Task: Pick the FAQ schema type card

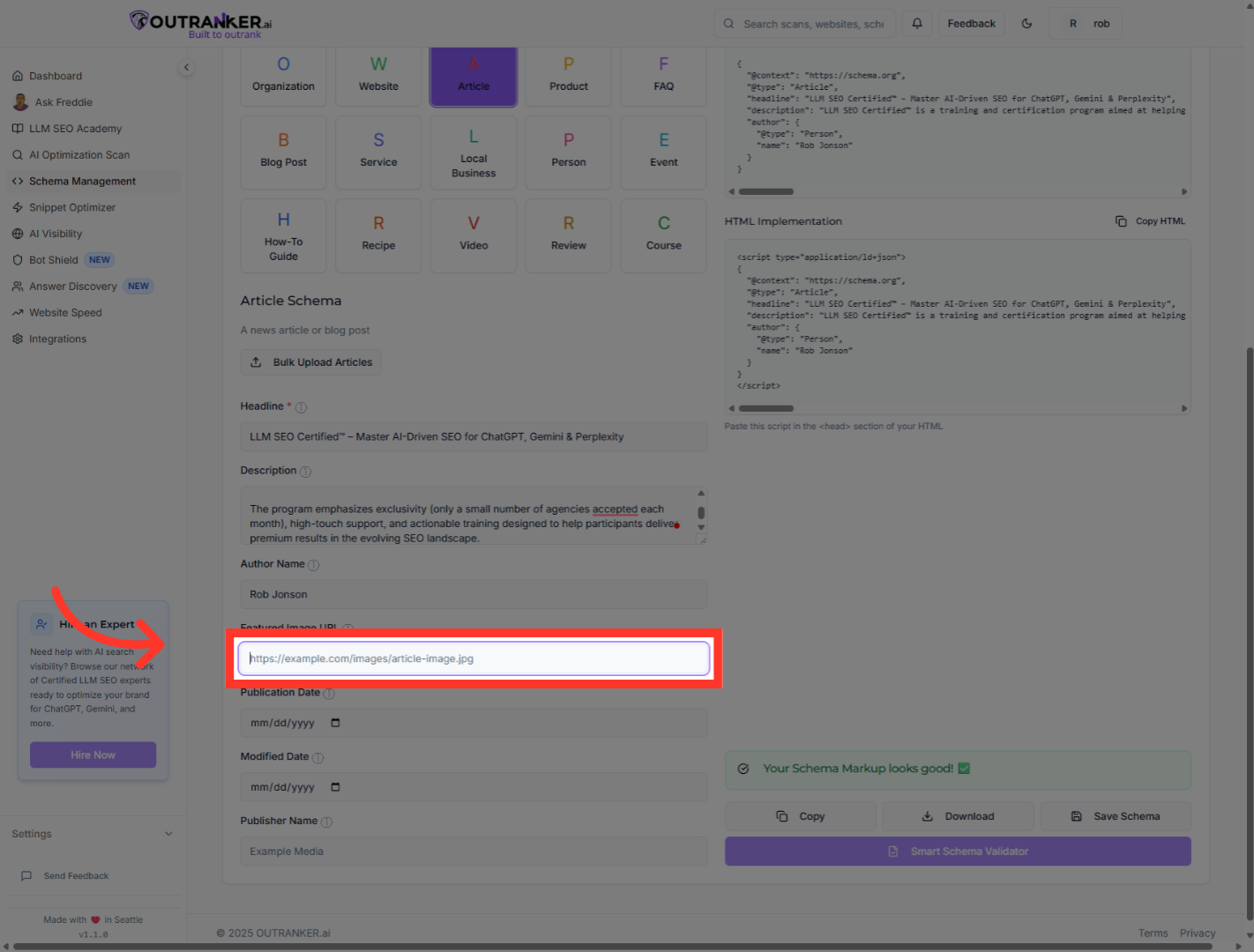Action: point(664,76)
